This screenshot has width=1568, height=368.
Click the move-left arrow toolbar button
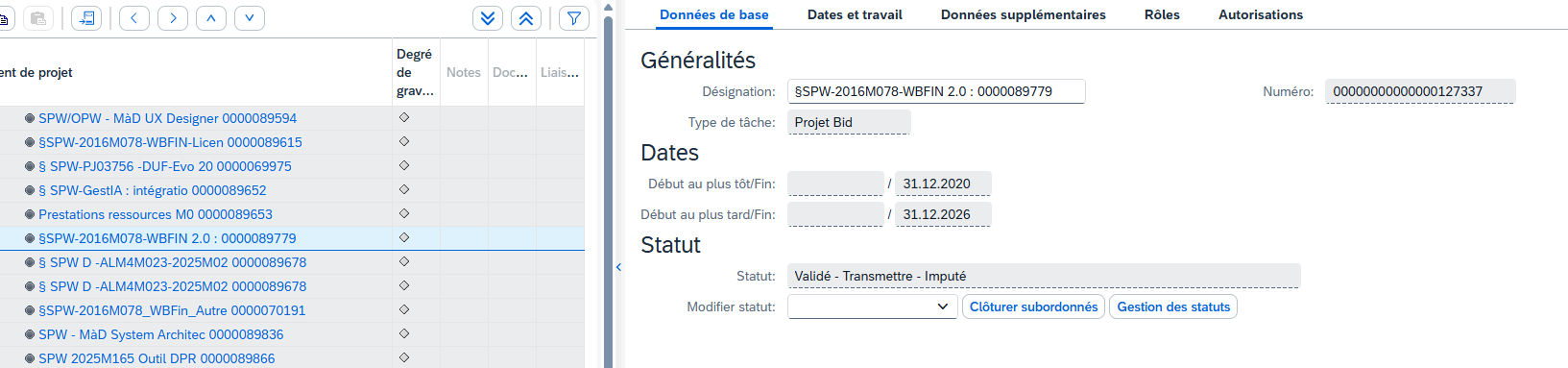(x=134, y=18)
